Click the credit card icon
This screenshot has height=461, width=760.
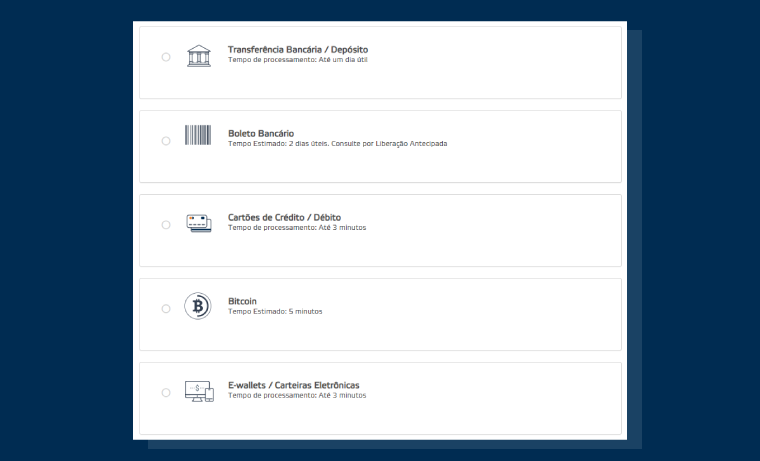[199, 223]
